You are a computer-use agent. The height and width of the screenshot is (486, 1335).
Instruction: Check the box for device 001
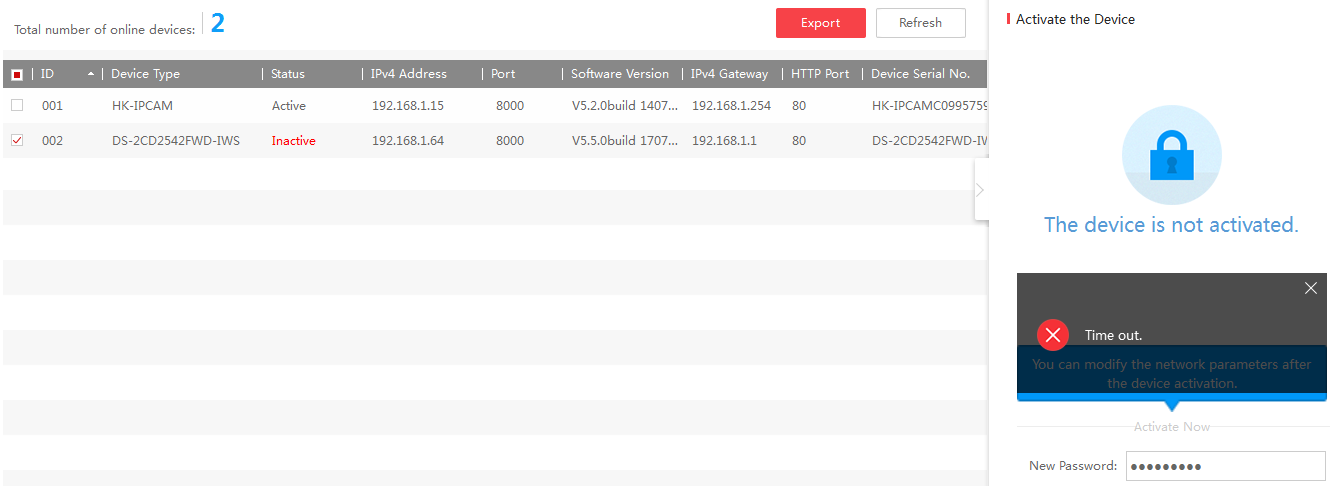pyautogui.click(x=17, y=105)
